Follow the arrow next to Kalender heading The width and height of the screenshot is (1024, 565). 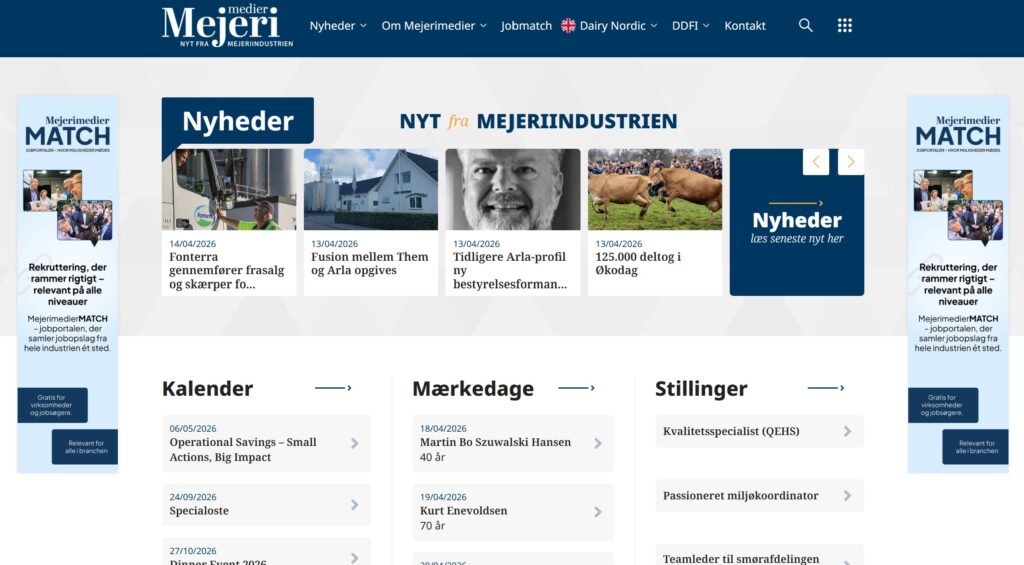(333, 388)
